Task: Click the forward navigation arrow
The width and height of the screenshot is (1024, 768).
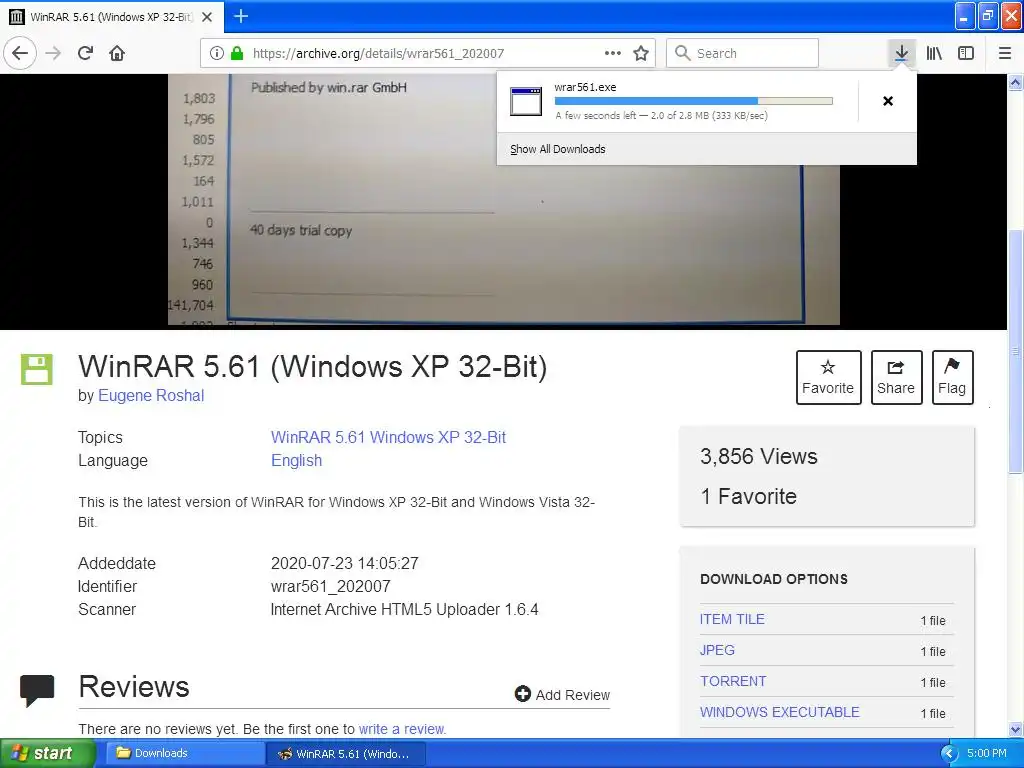Action: pos(53,53)
